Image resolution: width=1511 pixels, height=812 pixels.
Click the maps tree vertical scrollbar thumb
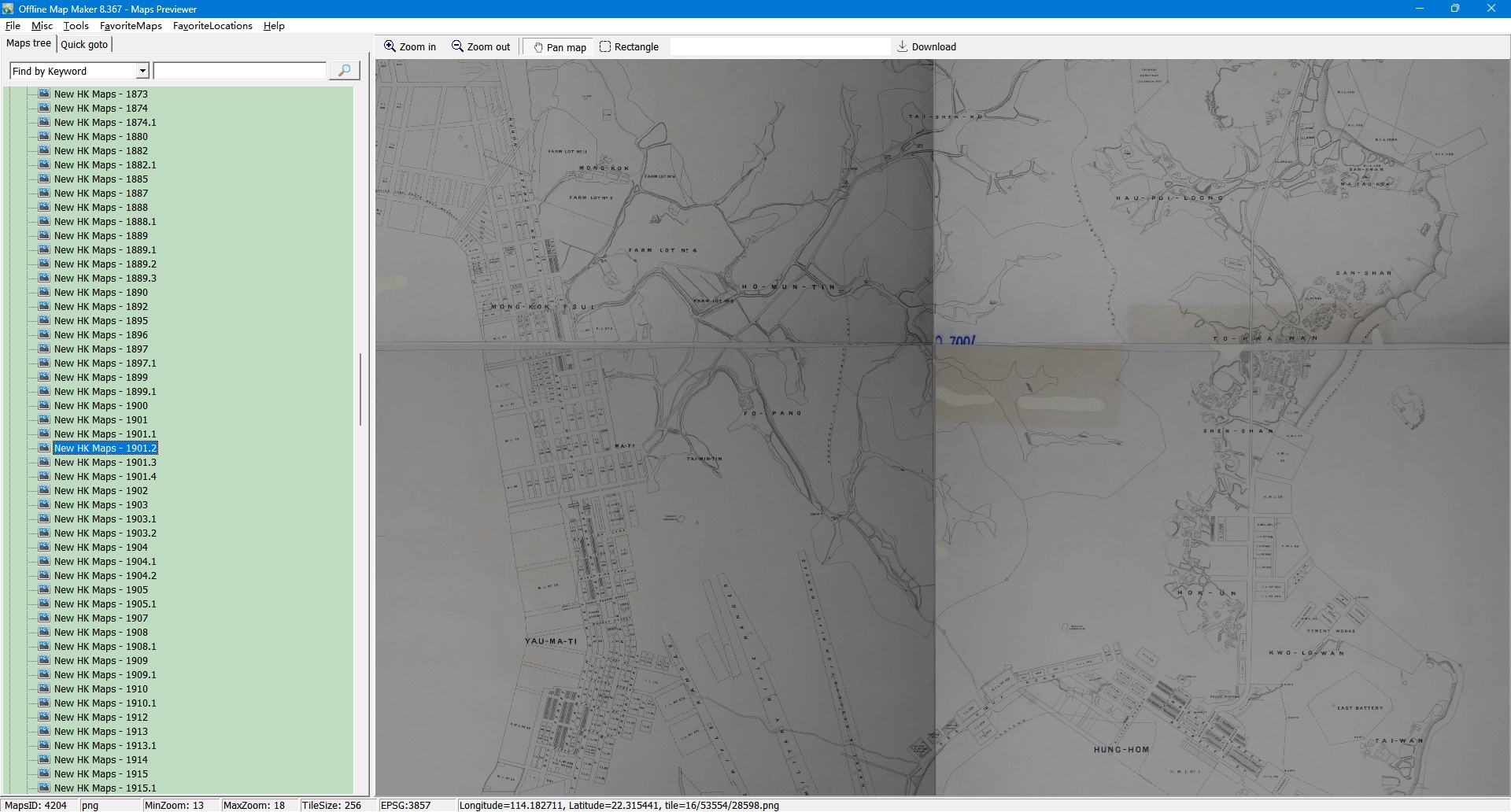point(360,389)
